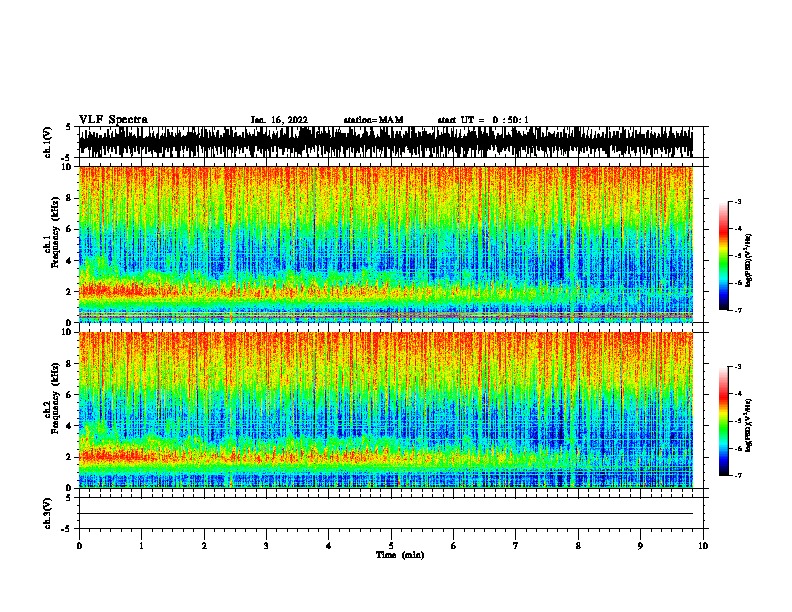Select the date "Jan. 16, 2022" in header
Screen dimensions: 792x612
pyautogui.click(x=279, y=120)
